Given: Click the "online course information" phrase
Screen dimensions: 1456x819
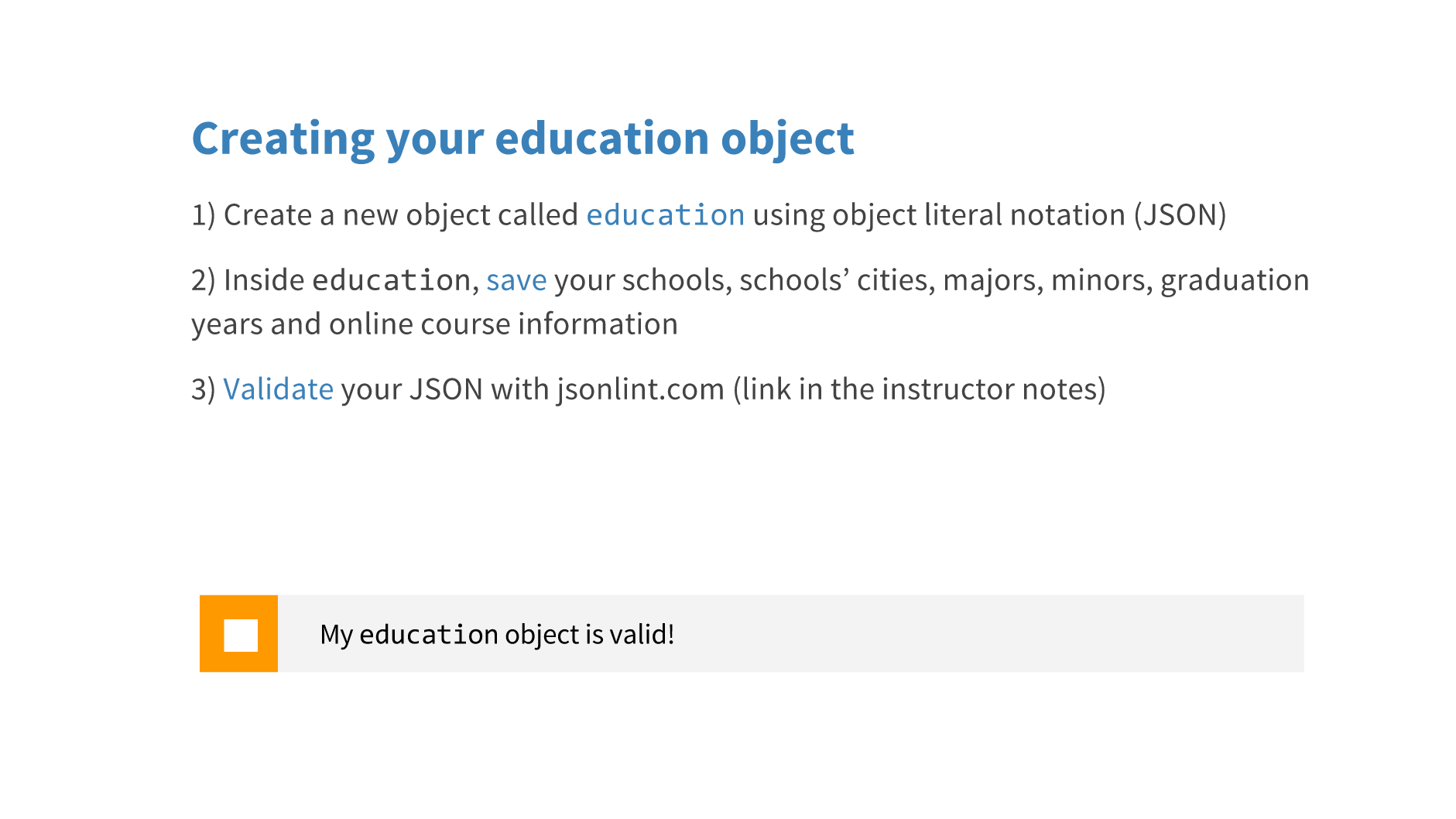Looking at the screenshot, I should [x=503, y=324].
